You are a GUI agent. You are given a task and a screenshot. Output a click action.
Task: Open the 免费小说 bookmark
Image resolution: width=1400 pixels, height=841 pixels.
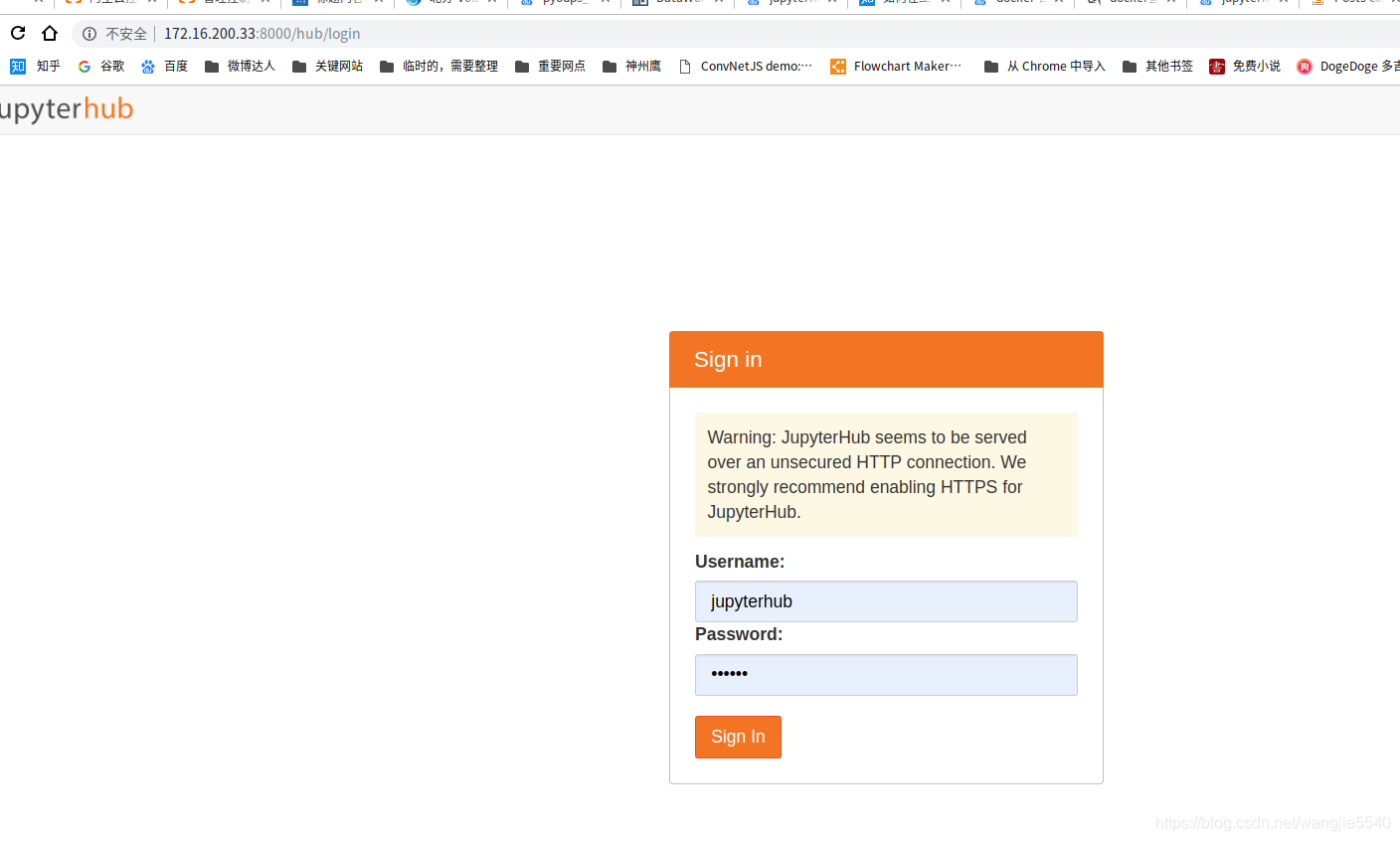[1245, 67]
